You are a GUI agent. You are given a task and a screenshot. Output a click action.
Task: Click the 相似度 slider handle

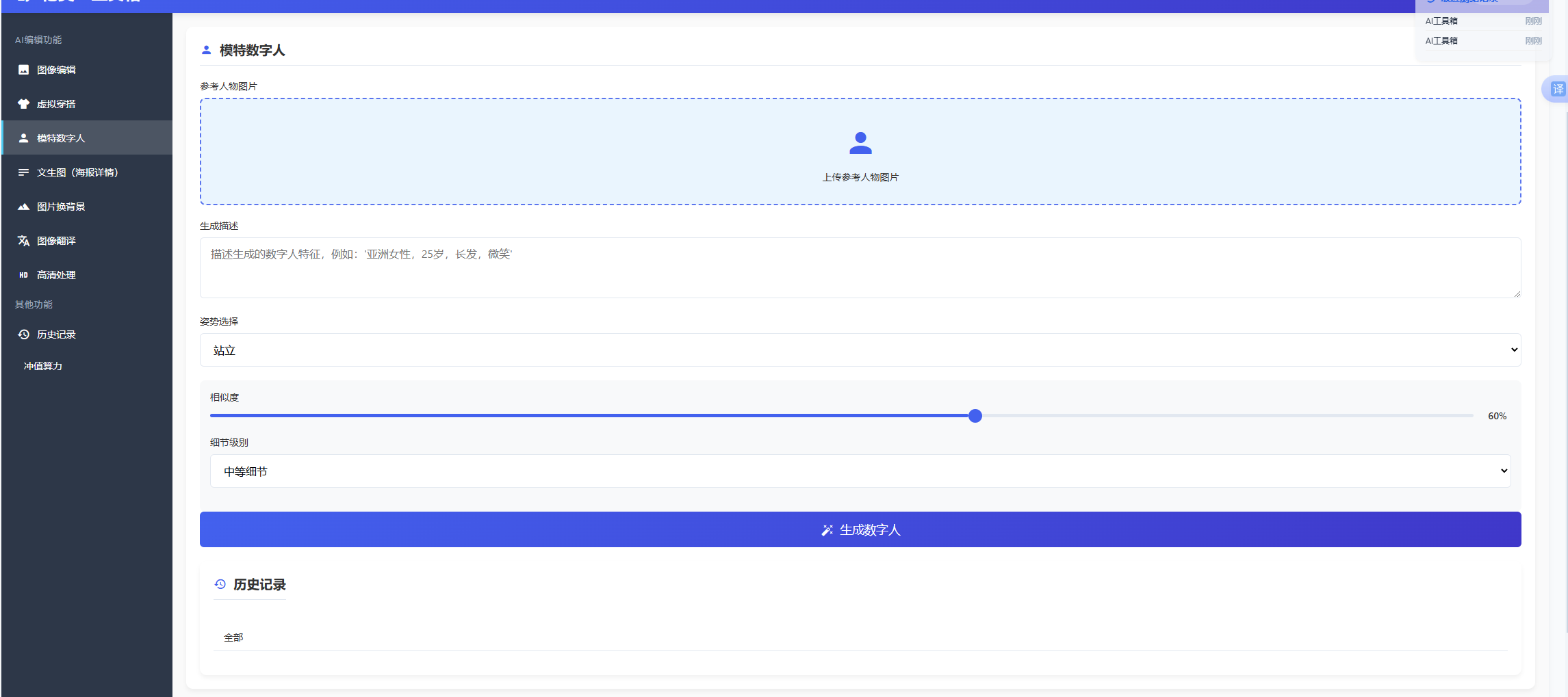coord(975,416)
